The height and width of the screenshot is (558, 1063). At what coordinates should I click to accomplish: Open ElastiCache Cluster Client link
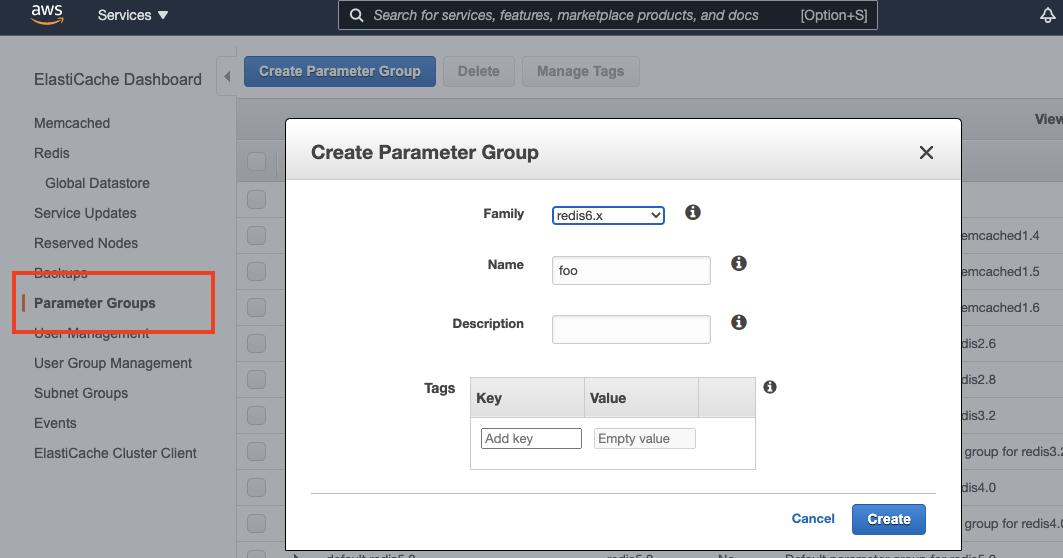pyautogui.click(x=115, y=453)
